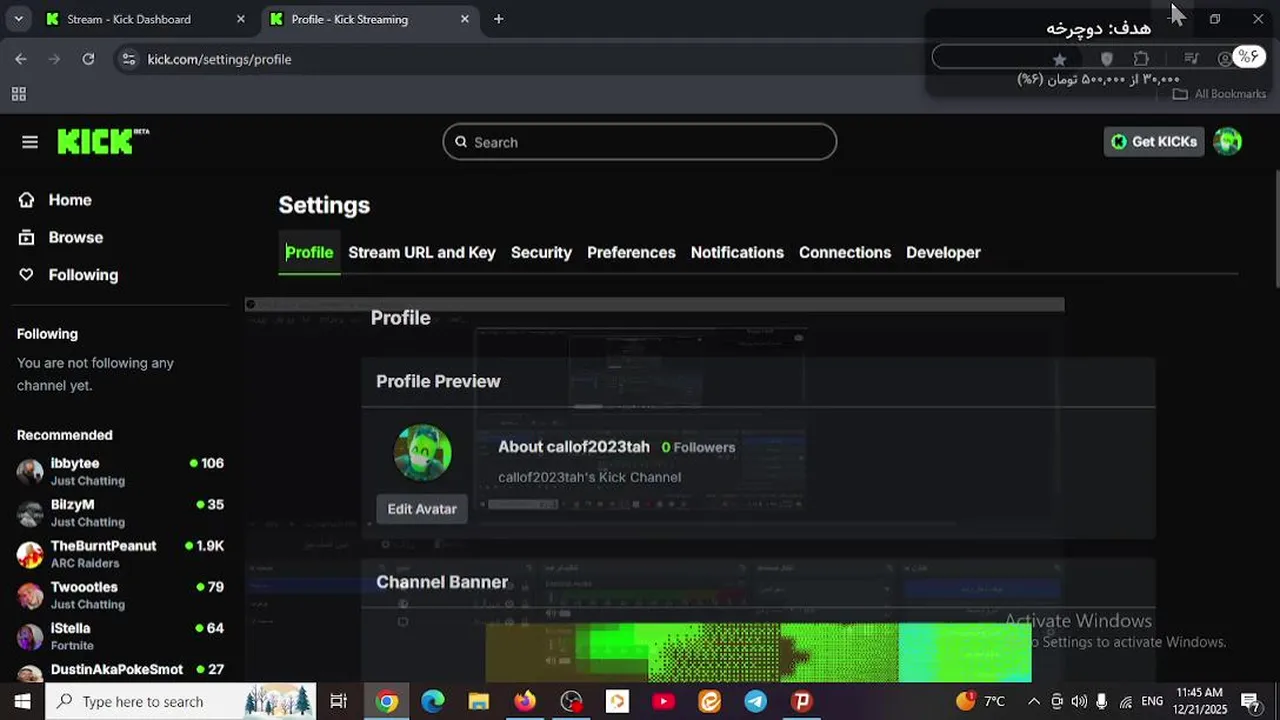The height and width of the screenshot is (720, 1280).
Task: Open the Kick sidebar hamburger menu
Action: (30, 142)
